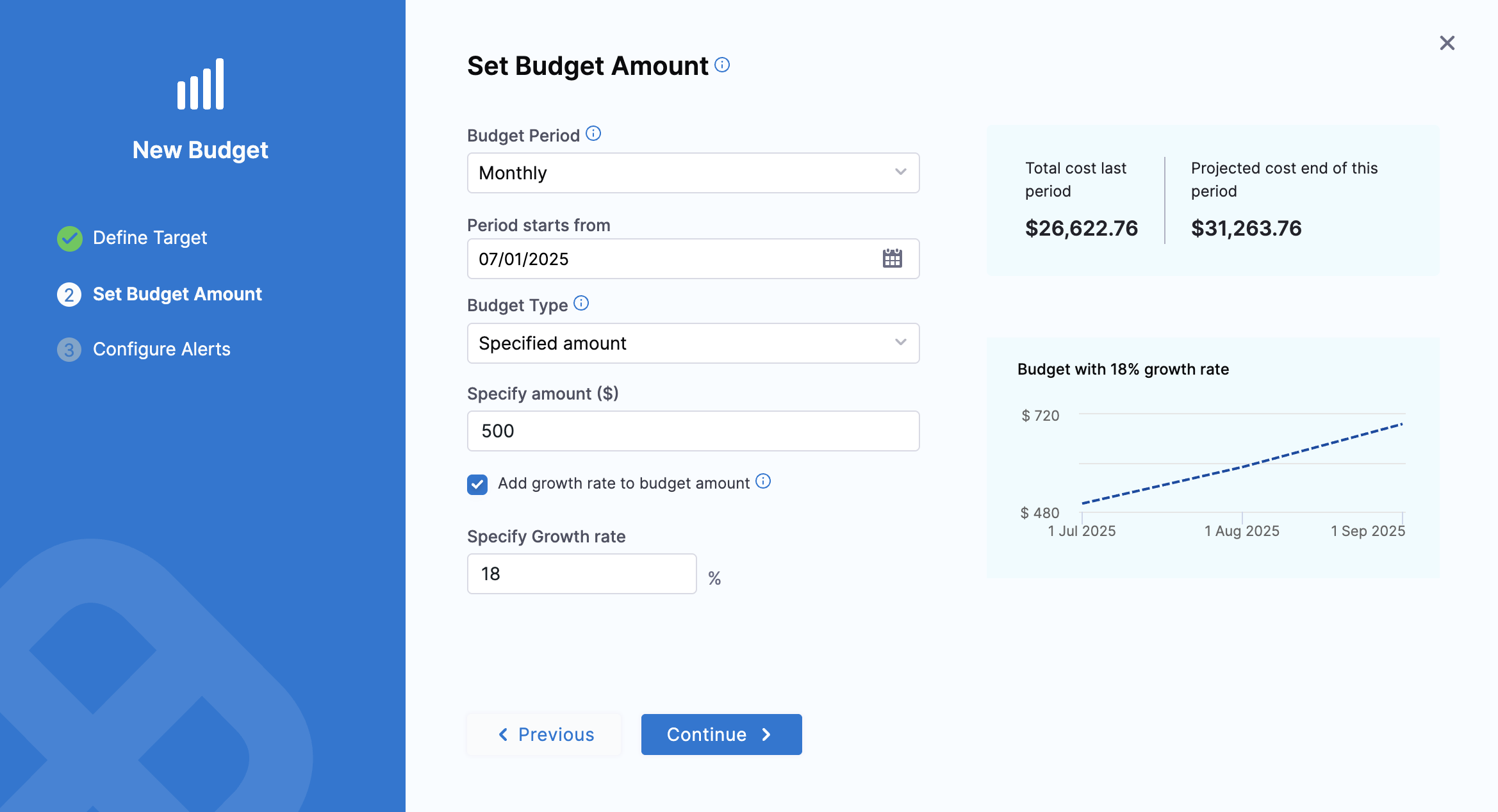Select the Set Budget Amount step
This screenshot has width=1498, height=812.
point(177,294)
